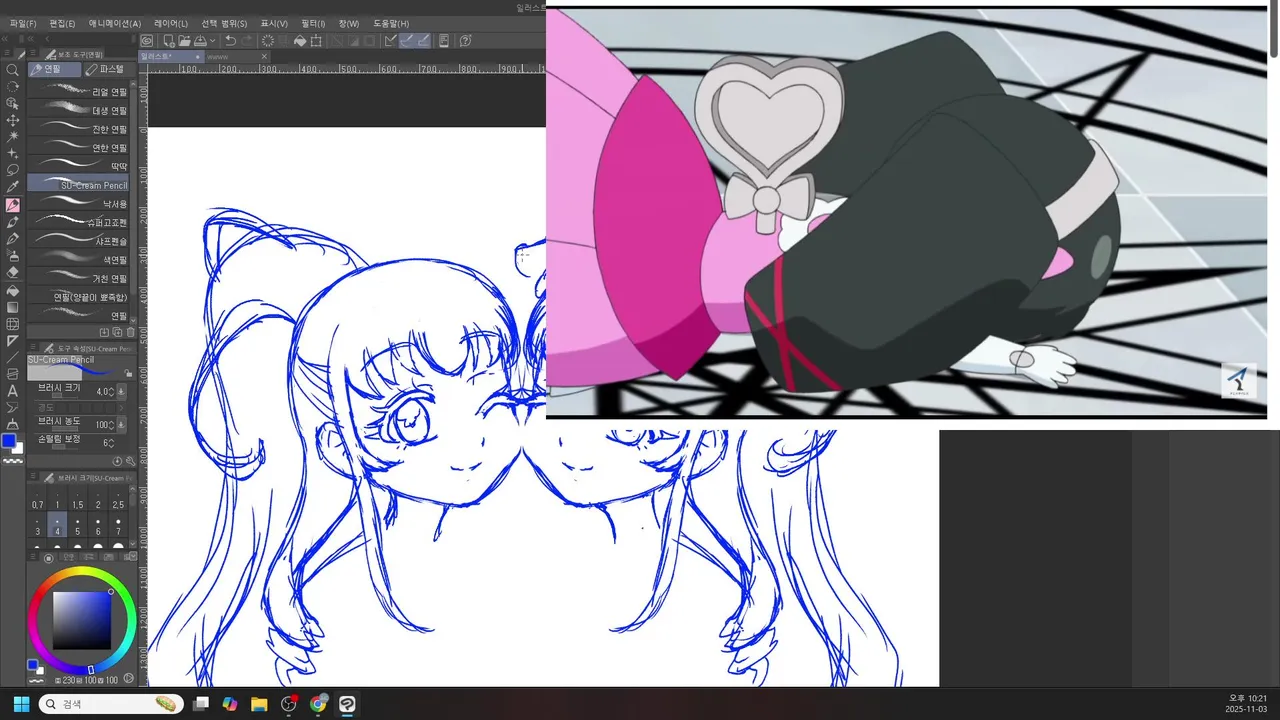Image resolution: width=1280 pixels, height=720 pixels.
Task: Select the Eraser tool
Action: [x=12, y=271]
